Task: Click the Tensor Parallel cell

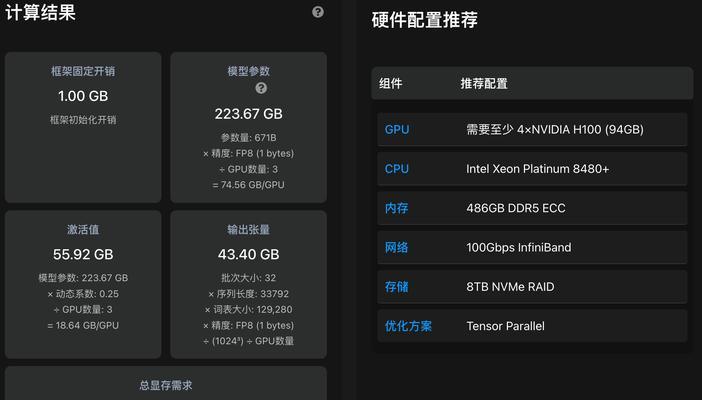Action: point(505,326)
